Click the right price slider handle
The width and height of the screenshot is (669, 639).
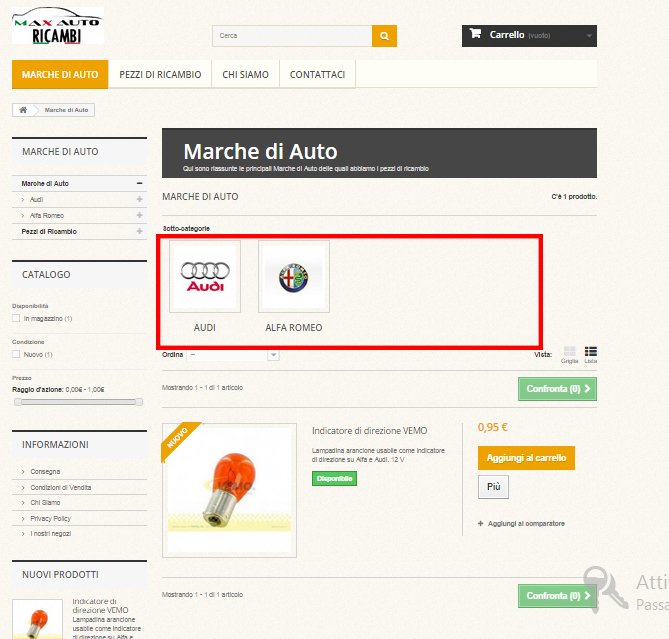pyautogui.click(x=139, y=402)
